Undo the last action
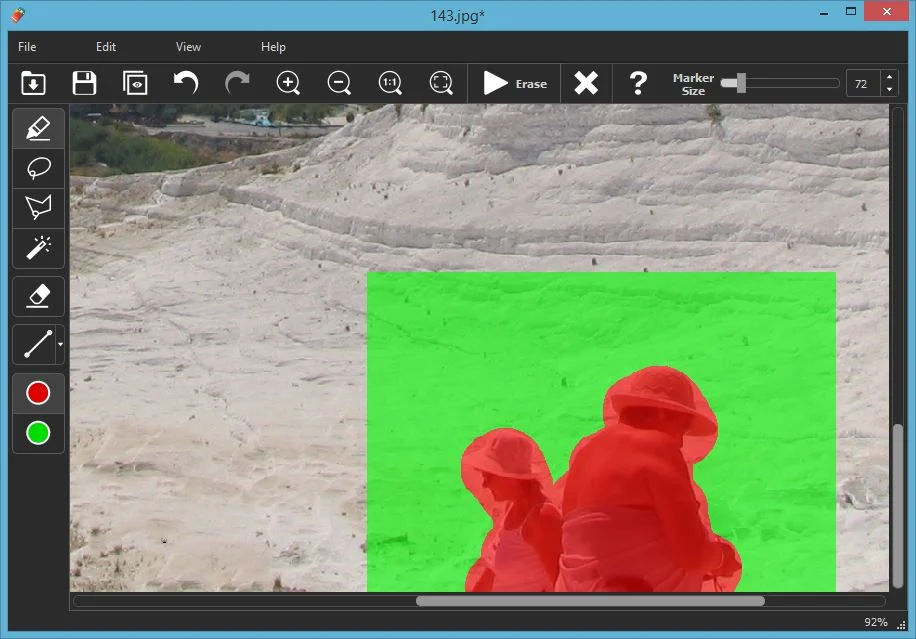The image size is (916, 639). pyautogui.click(x=186, y=83)
